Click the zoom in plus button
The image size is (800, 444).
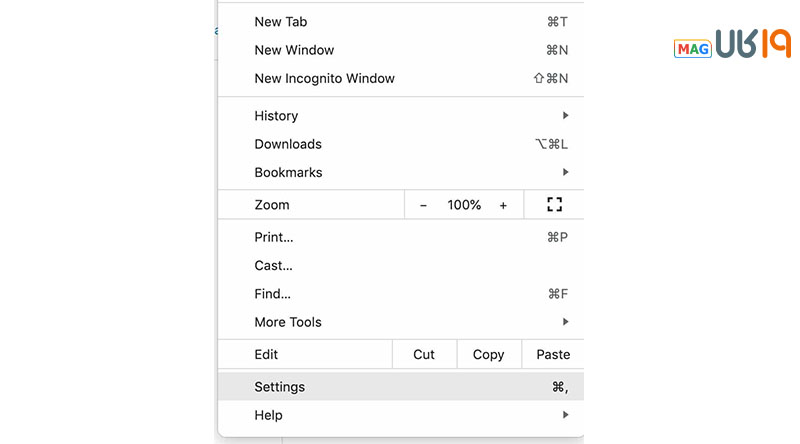[x=503, y=205]
